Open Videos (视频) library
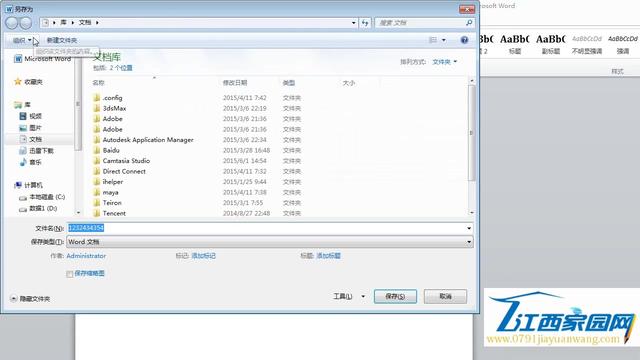The height and width of the screenshot is (360, 640). pos(31,116)
